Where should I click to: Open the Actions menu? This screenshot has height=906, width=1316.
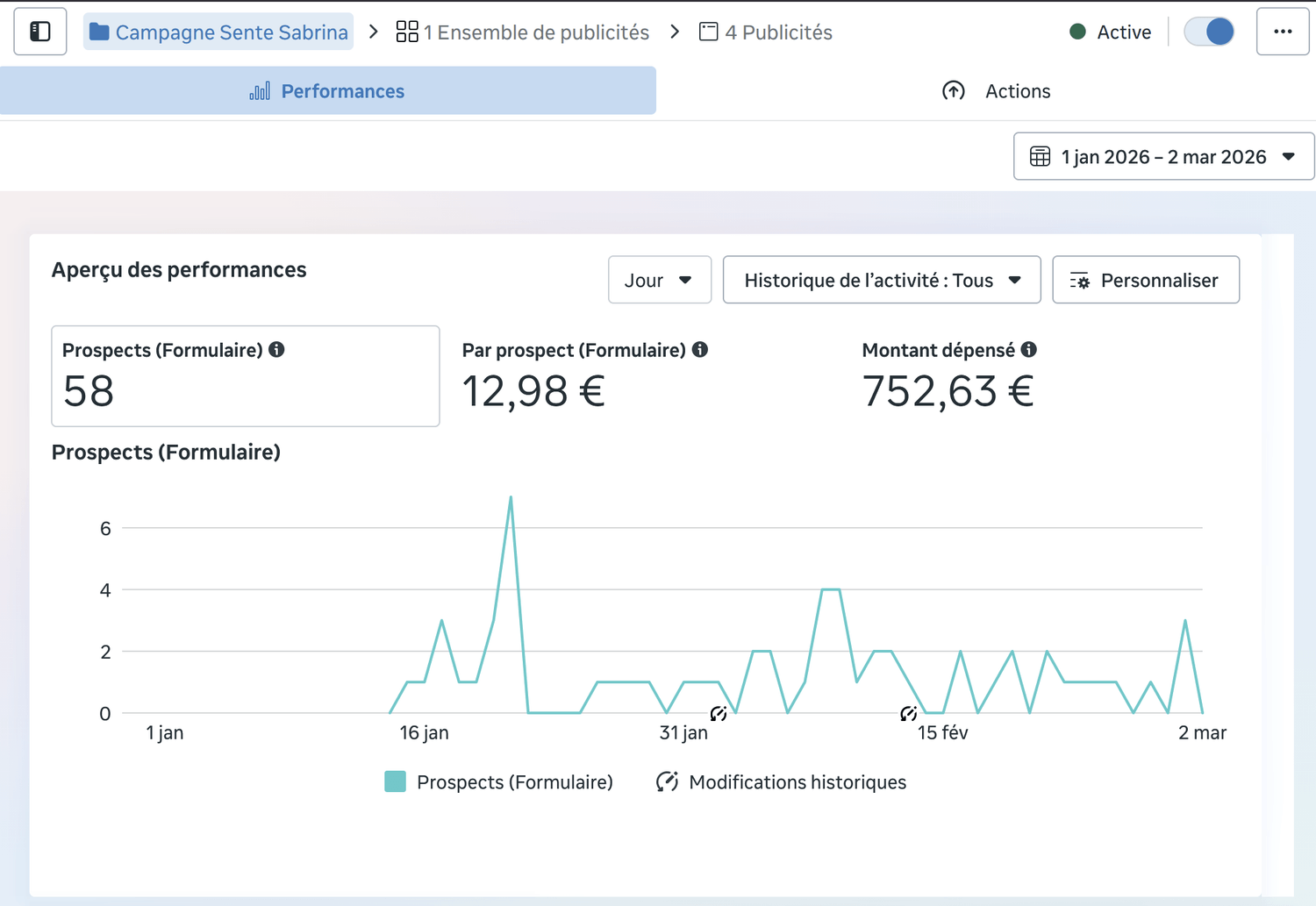click(1017, 90)
